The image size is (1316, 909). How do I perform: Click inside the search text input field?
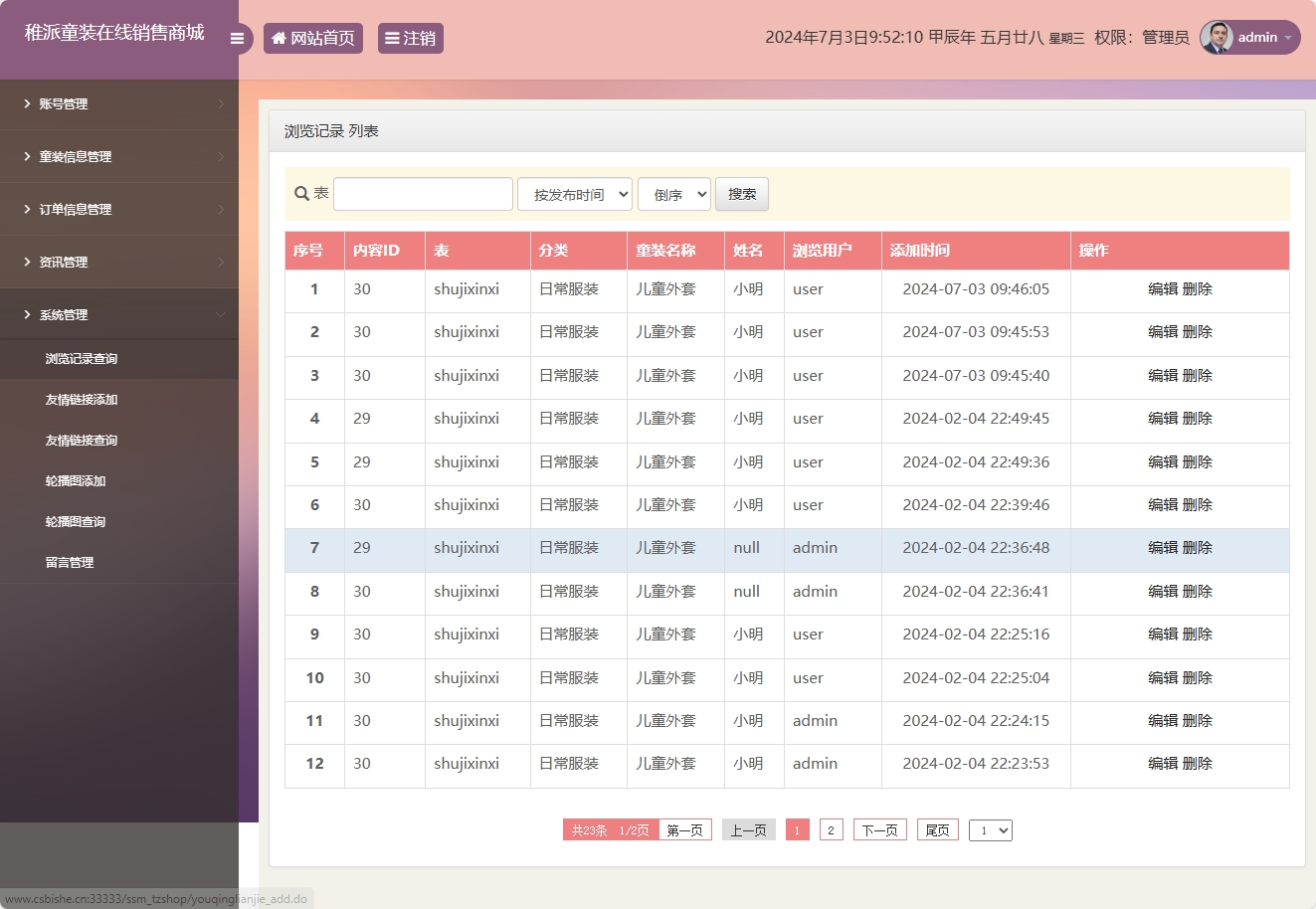point(422,193)
